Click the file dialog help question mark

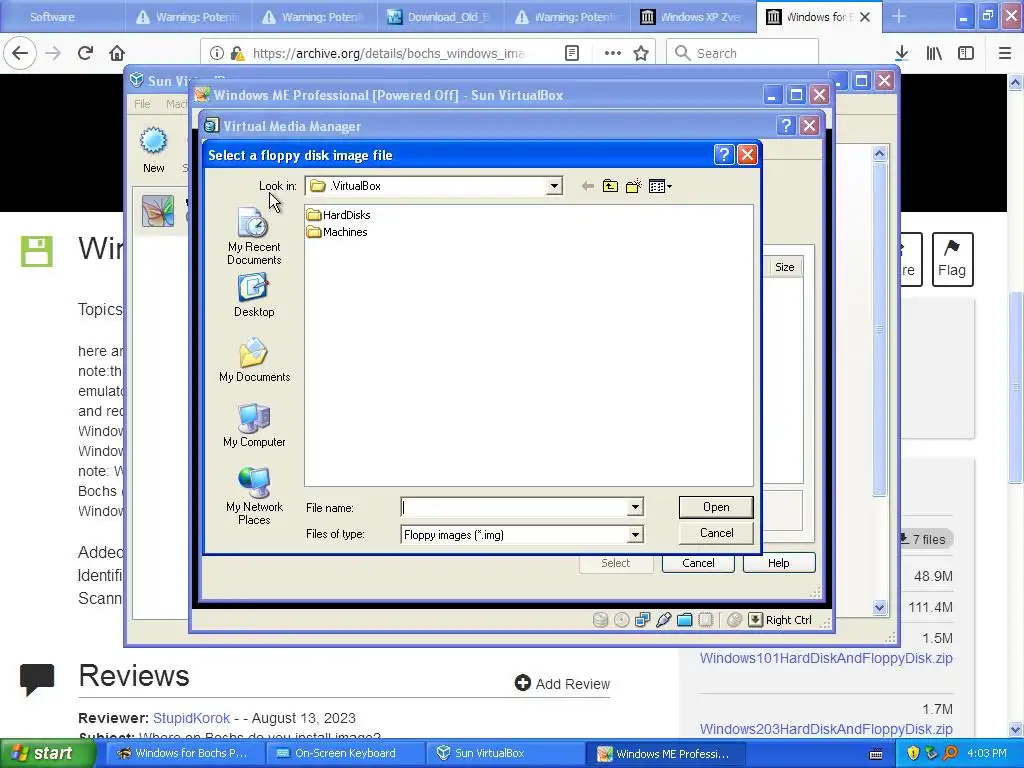coord(724,155)
